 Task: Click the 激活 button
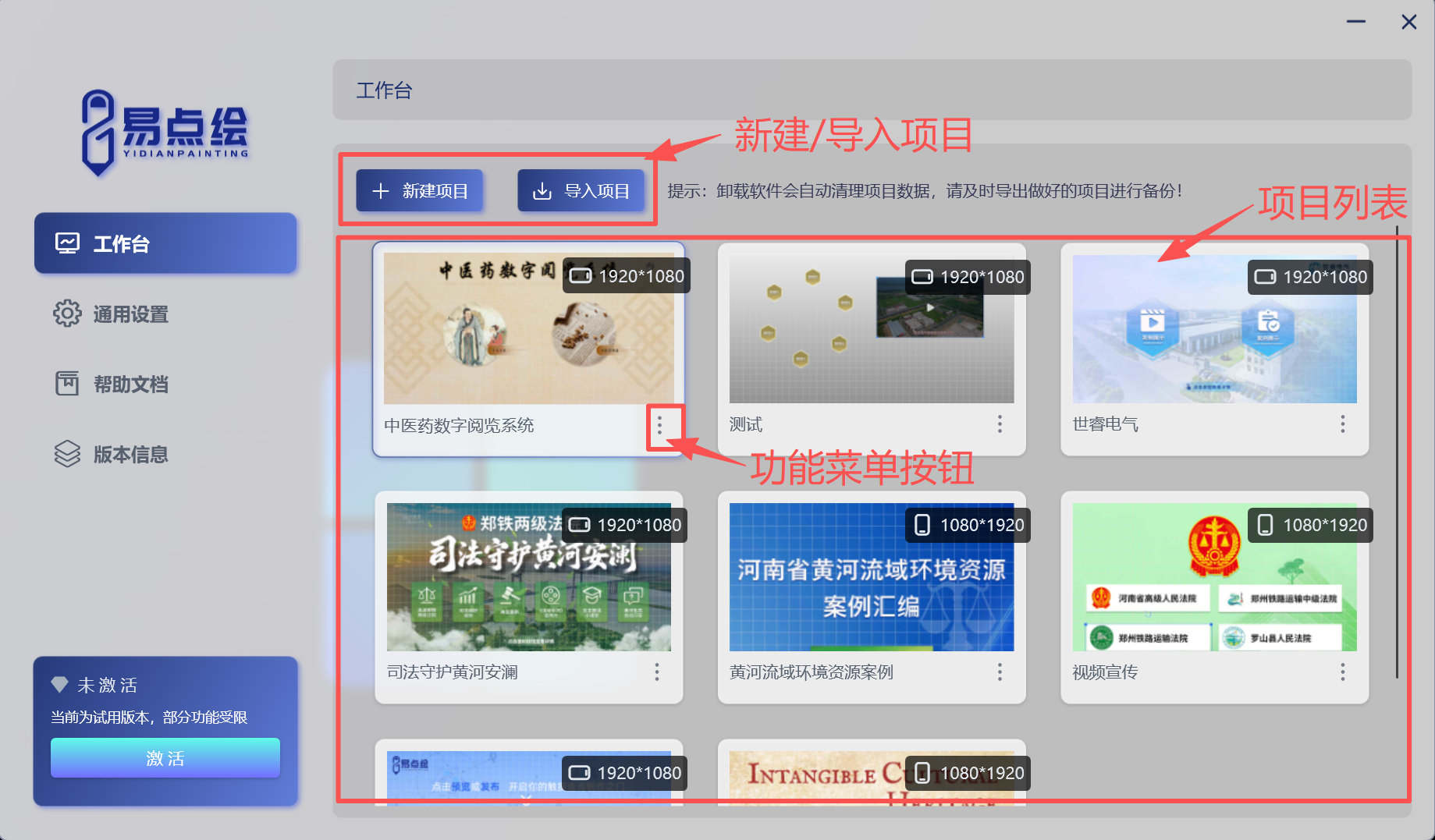165,758
